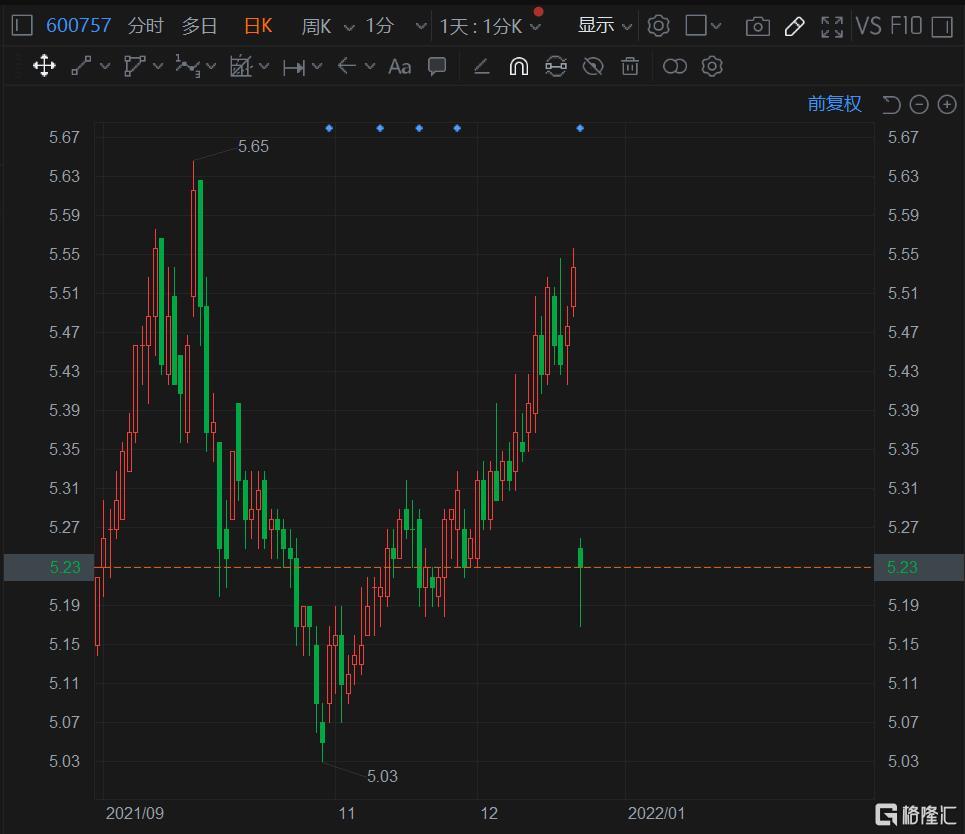Select the wave pattern drawing tool
The image size is (965, 834).
click(x=188, y=66)
